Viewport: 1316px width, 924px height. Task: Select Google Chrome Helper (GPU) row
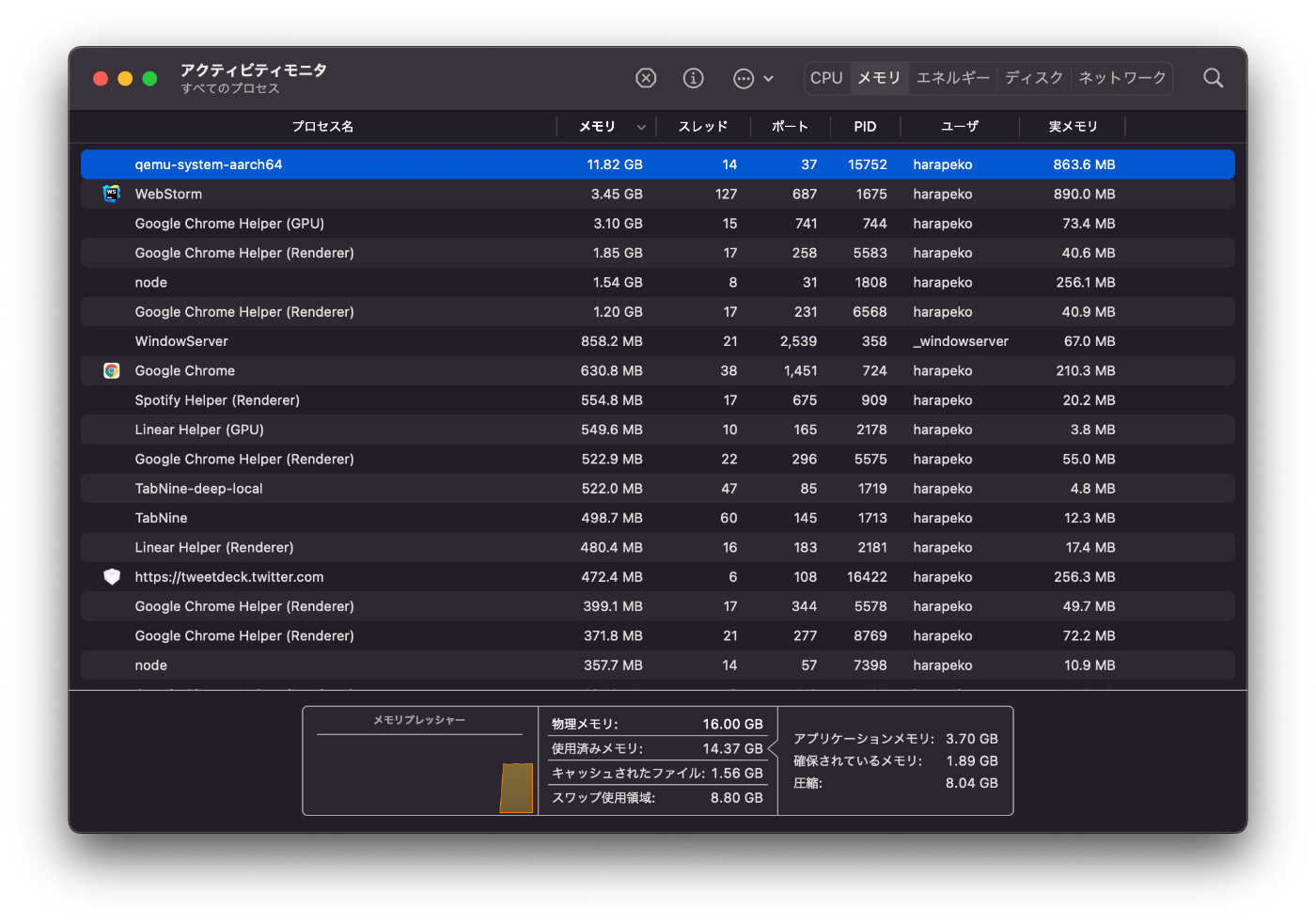coord(658,224)
